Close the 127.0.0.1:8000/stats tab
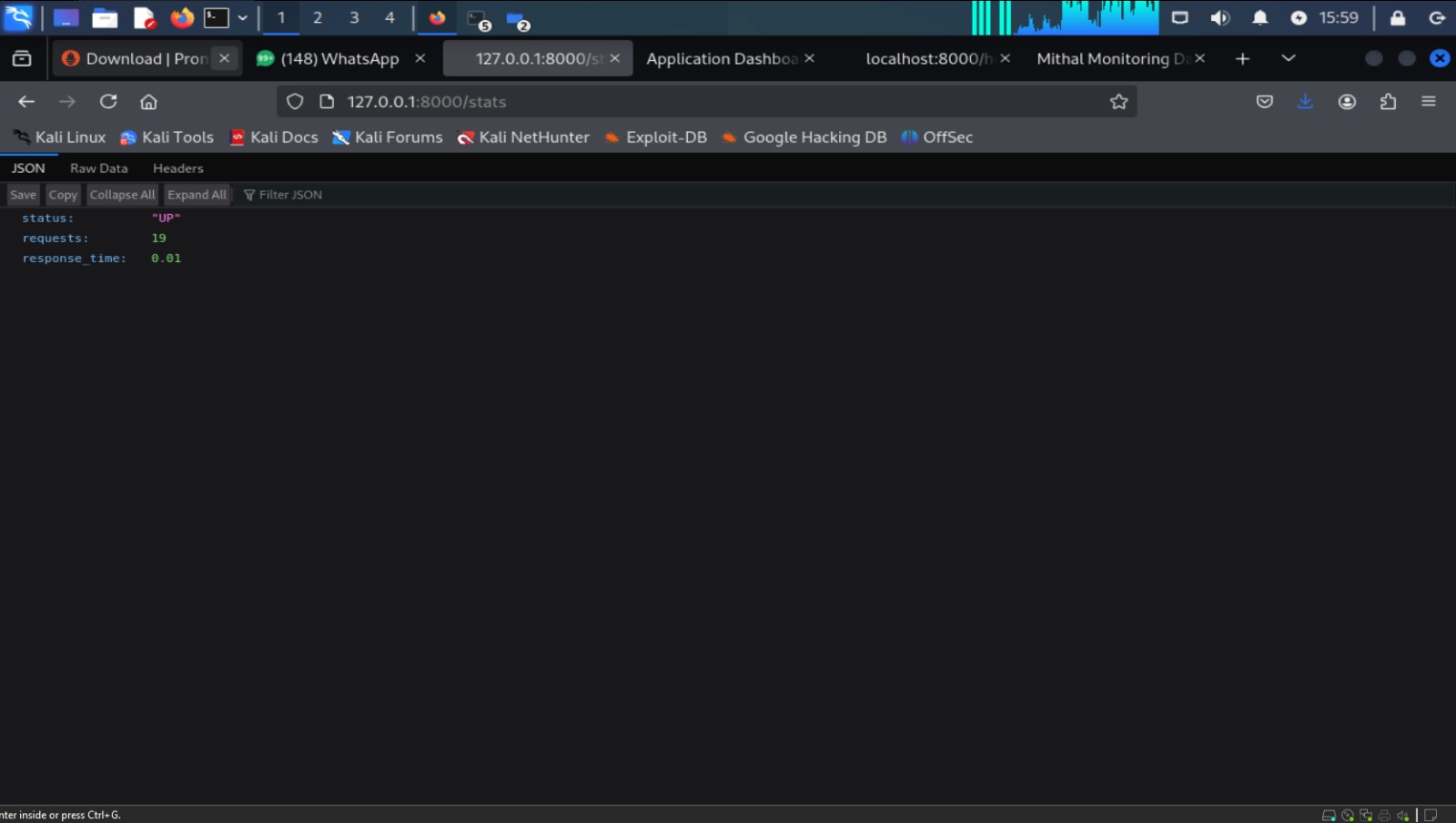Screen dimensions: 1456x823 point(615,58)
